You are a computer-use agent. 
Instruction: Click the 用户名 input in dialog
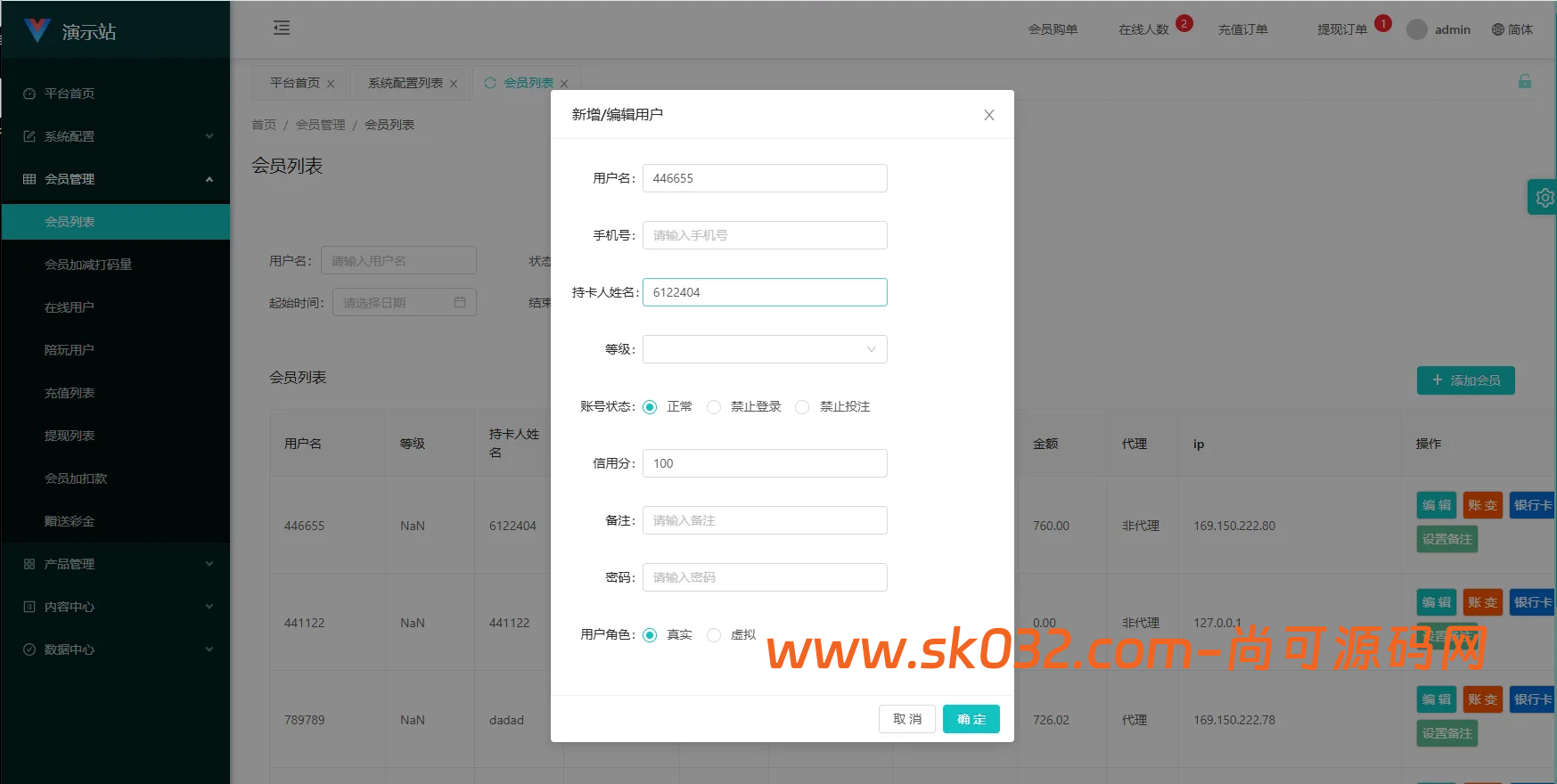coord(765,178)
